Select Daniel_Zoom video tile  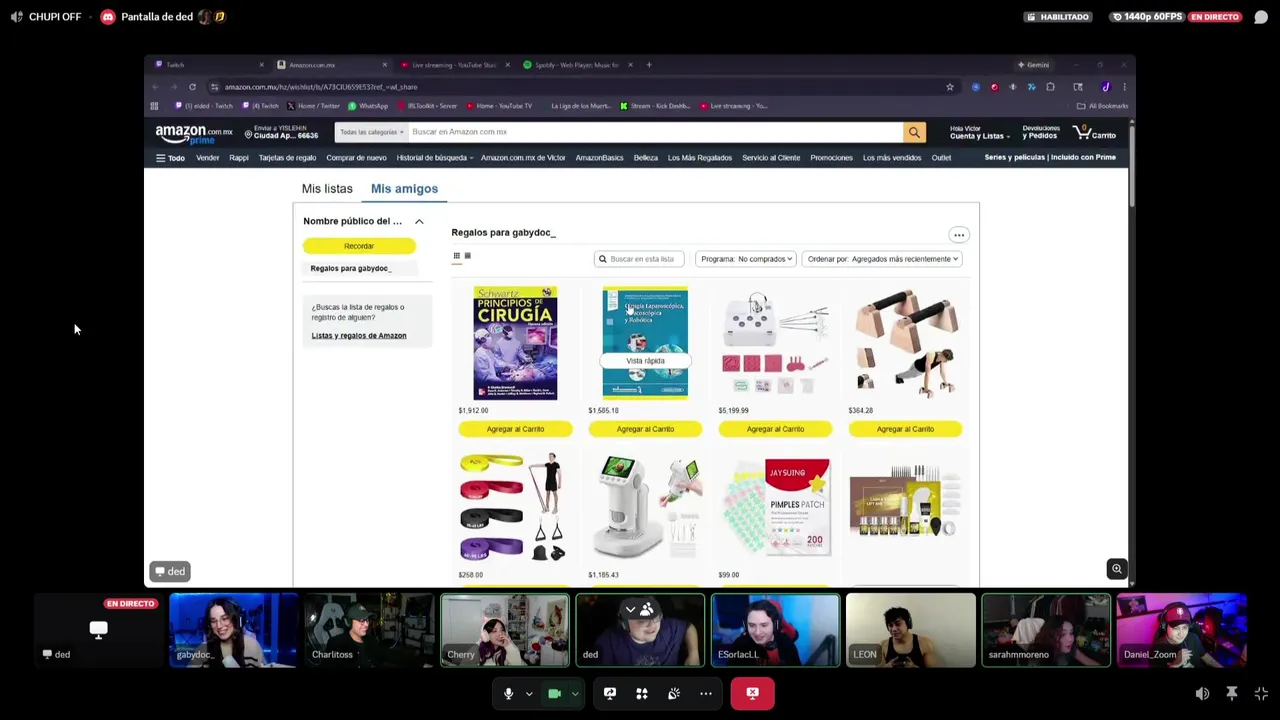(x=1182, y=630)
